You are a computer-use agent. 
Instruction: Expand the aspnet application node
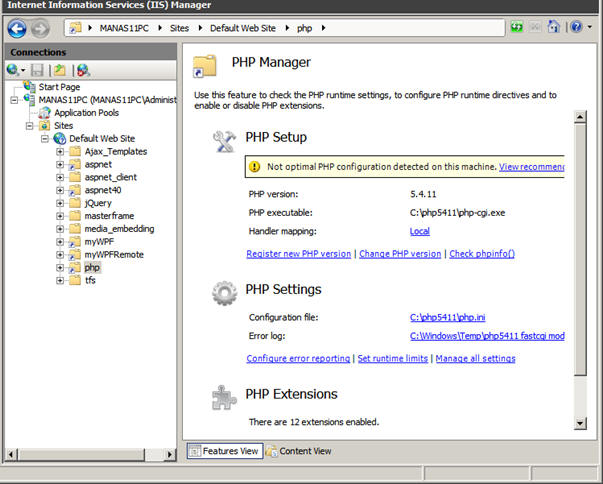pyautogui.click(x=60, y=165)
